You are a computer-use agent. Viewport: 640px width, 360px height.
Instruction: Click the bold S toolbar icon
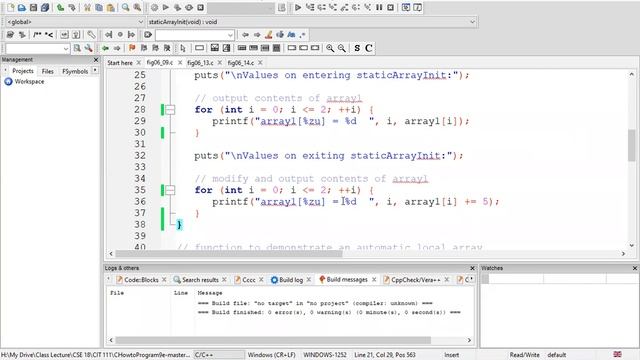[357, 48]
